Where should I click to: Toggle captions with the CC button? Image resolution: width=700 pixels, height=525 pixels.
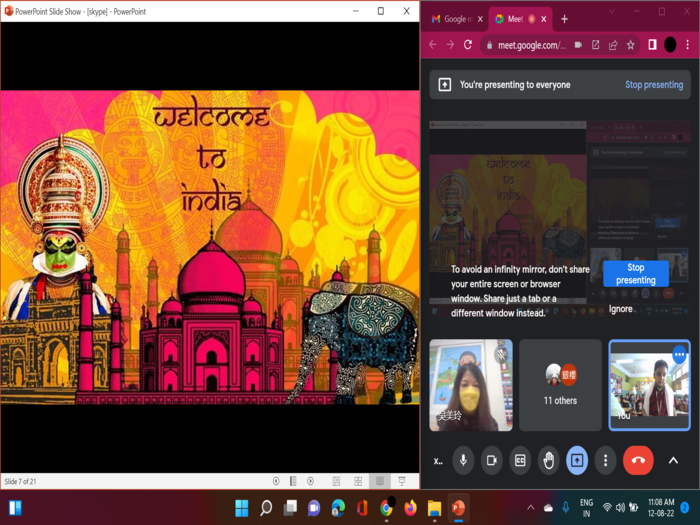(x=520, y=460)
